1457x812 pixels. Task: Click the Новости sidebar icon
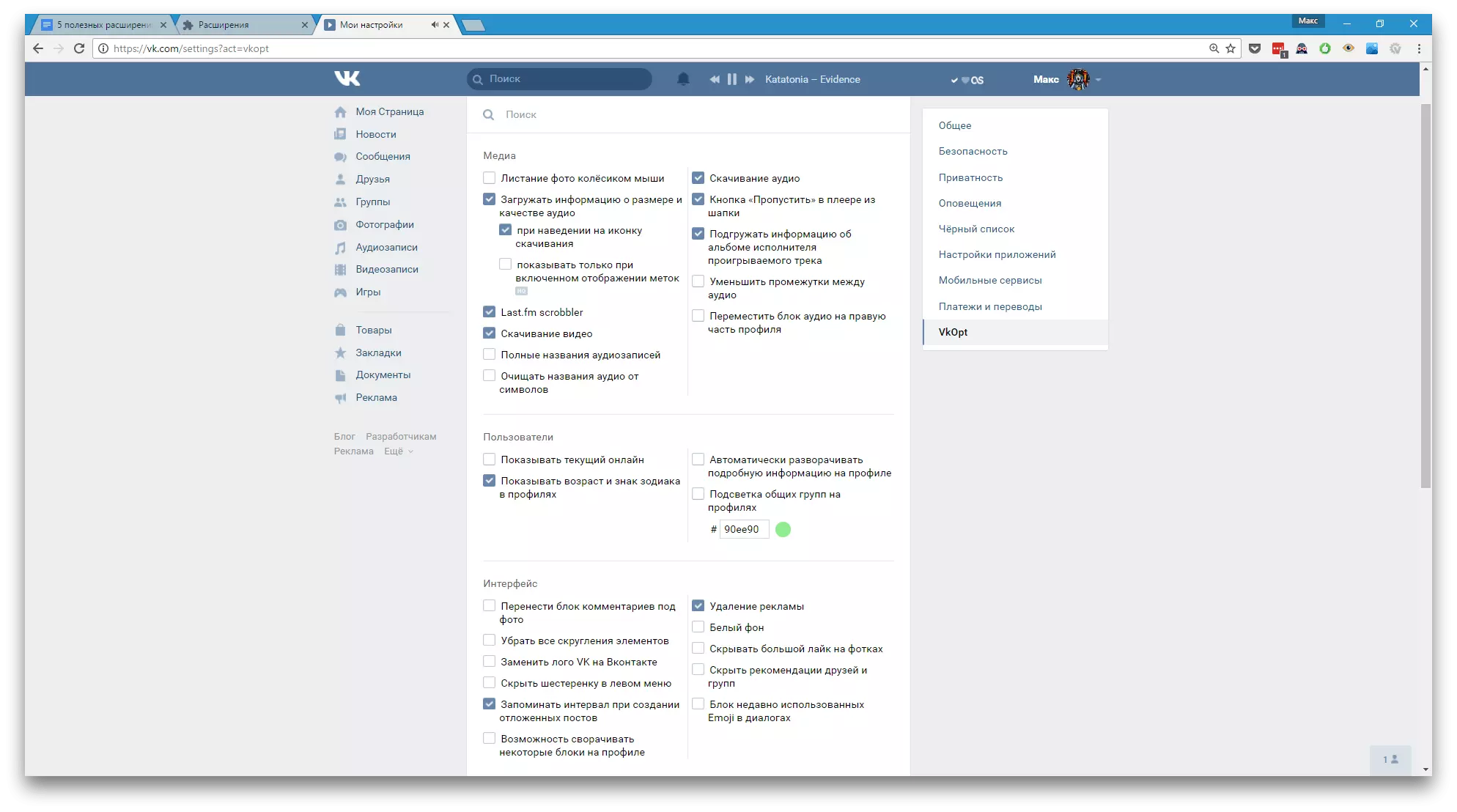point(340,134)
